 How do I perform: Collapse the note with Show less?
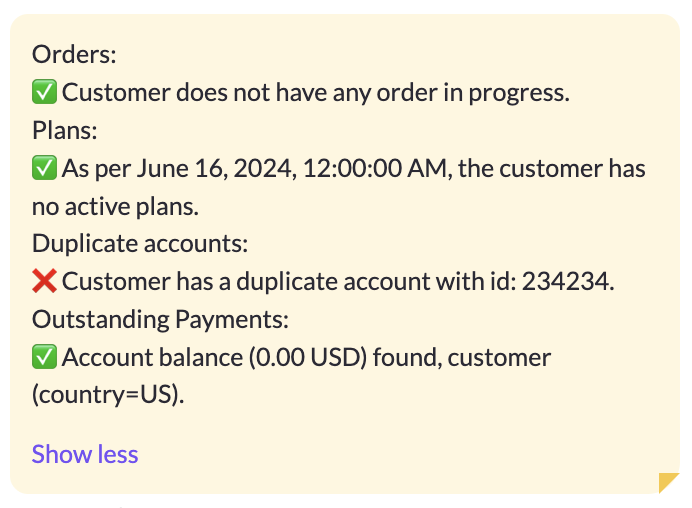pos(85,454)
